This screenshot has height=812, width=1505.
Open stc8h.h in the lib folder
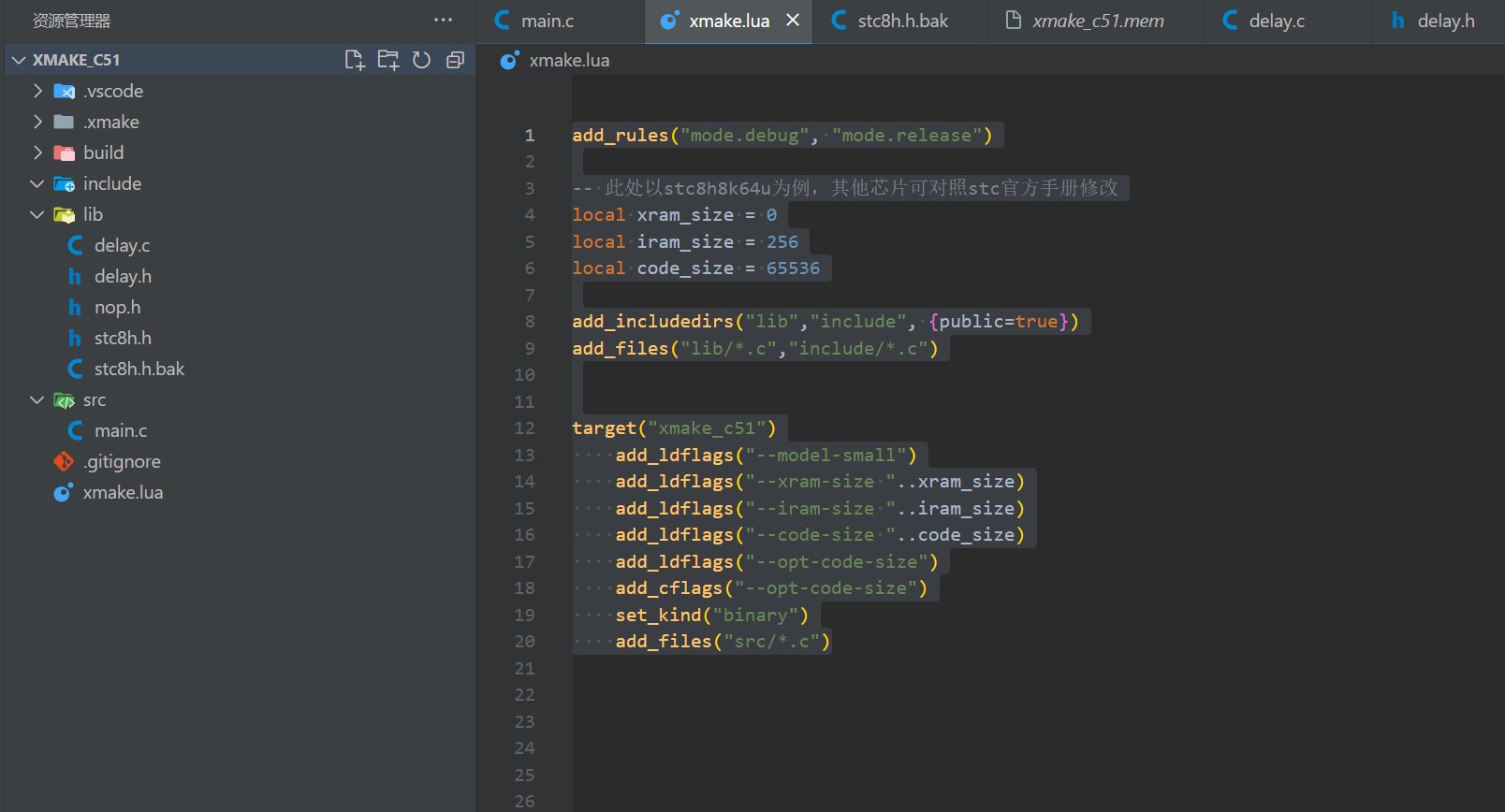[x=123, y=338]
